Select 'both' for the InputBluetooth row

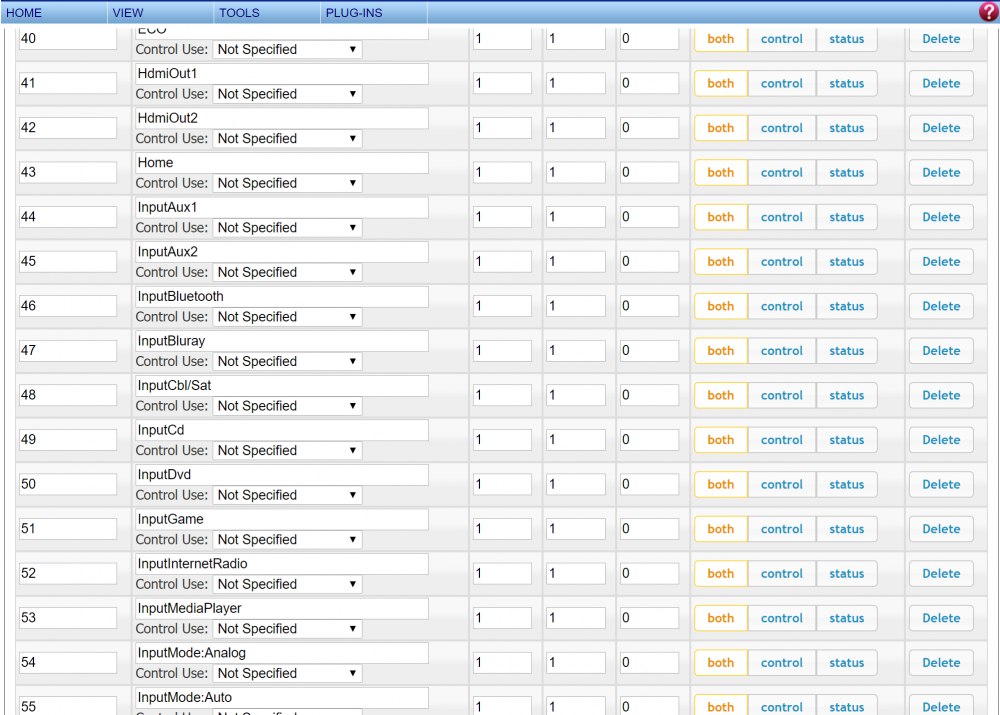[720, 307]
